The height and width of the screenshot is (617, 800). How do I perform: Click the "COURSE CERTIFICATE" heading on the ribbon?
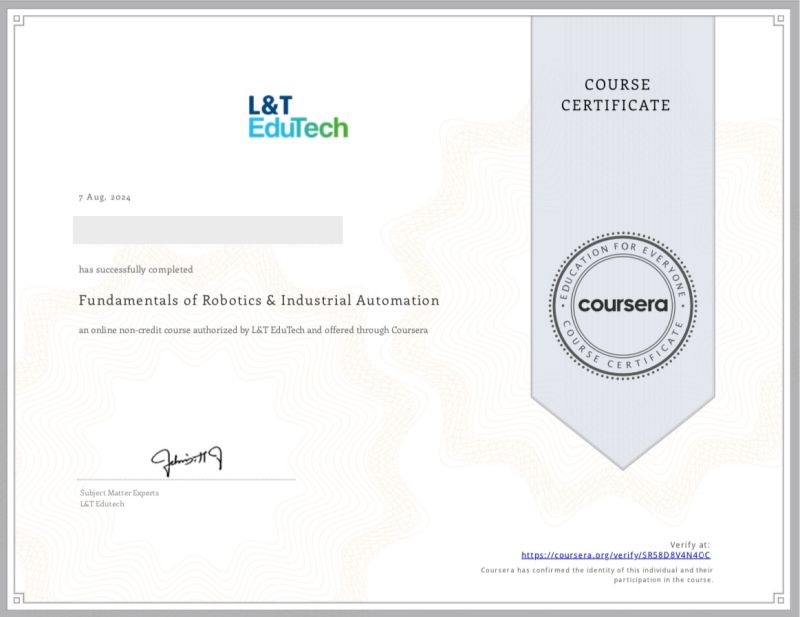pyautogui.click(x=615, y=95)
